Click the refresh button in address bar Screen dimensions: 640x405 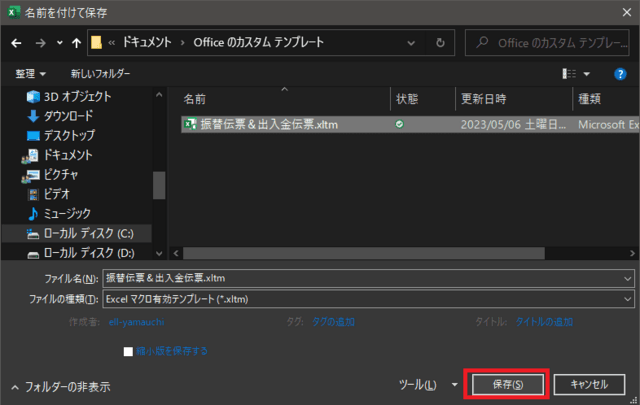click(440, 43)
